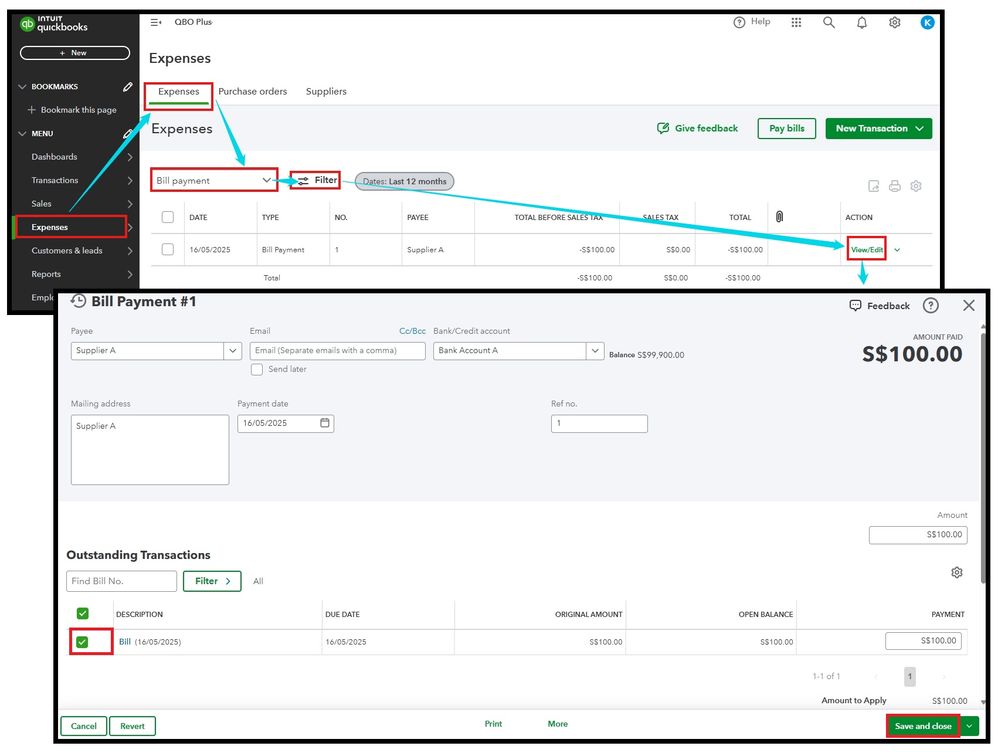Click the QuickBooks logo
This screenshot has width=998, height=752.
pos(53,24)
